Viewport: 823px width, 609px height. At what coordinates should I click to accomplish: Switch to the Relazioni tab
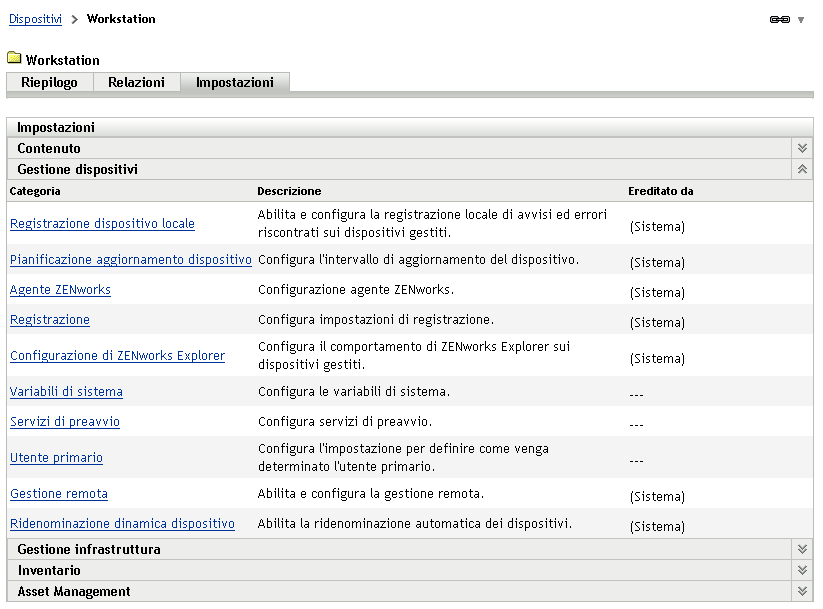(x=136, y=83)
